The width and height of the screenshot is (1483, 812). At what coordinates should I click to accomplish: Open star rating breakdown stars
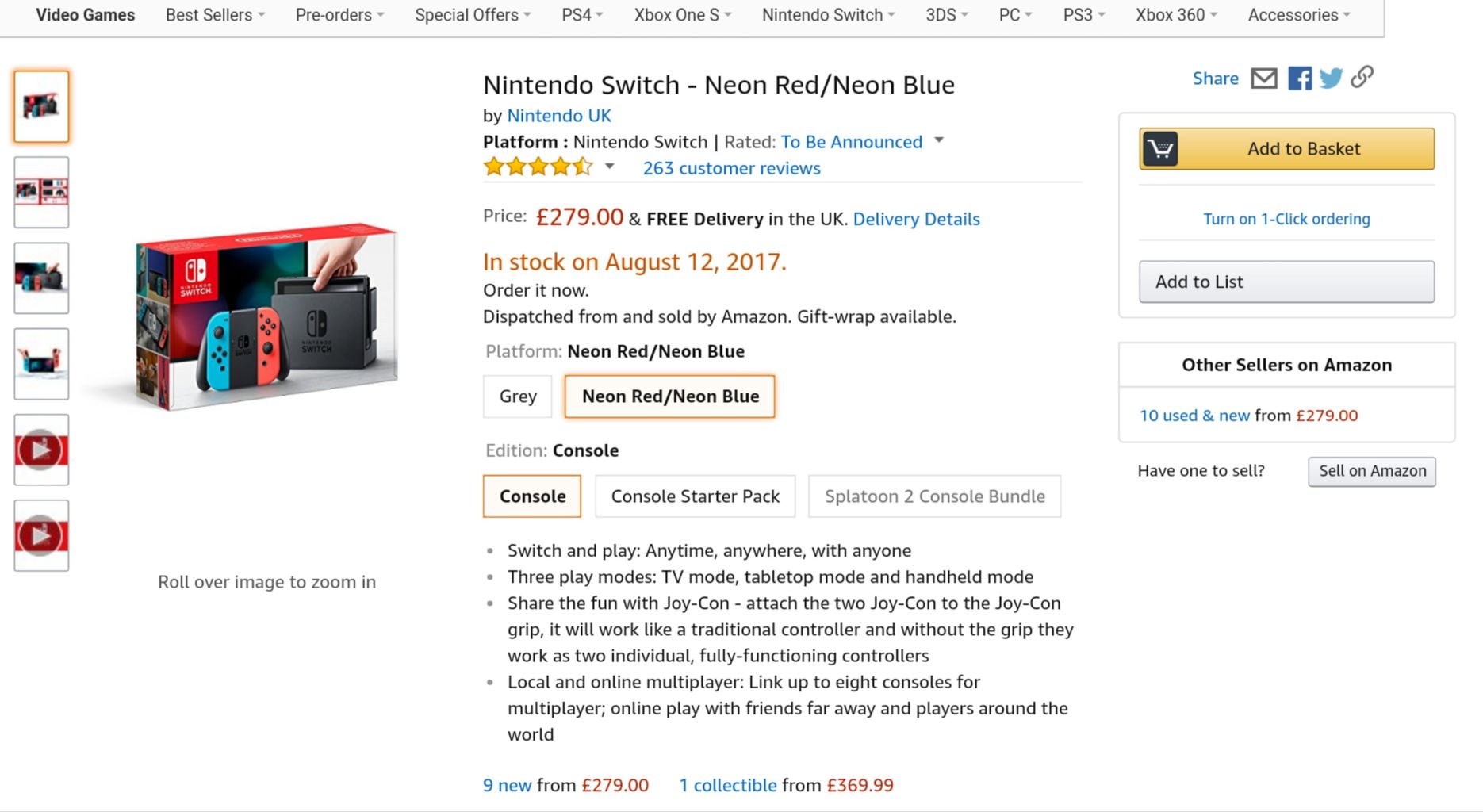point(538,167)
